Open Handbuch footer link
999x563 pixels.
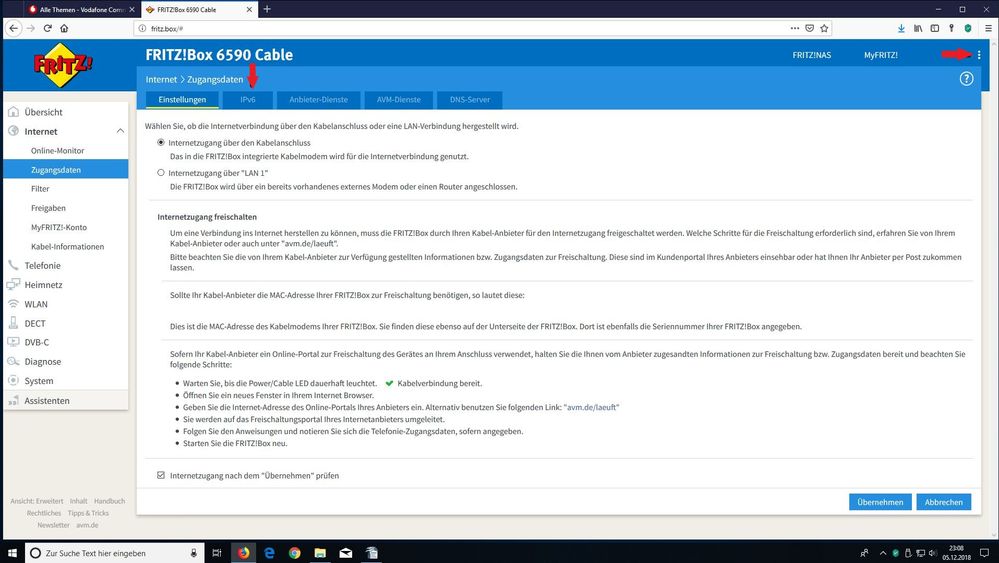(110, 501)
